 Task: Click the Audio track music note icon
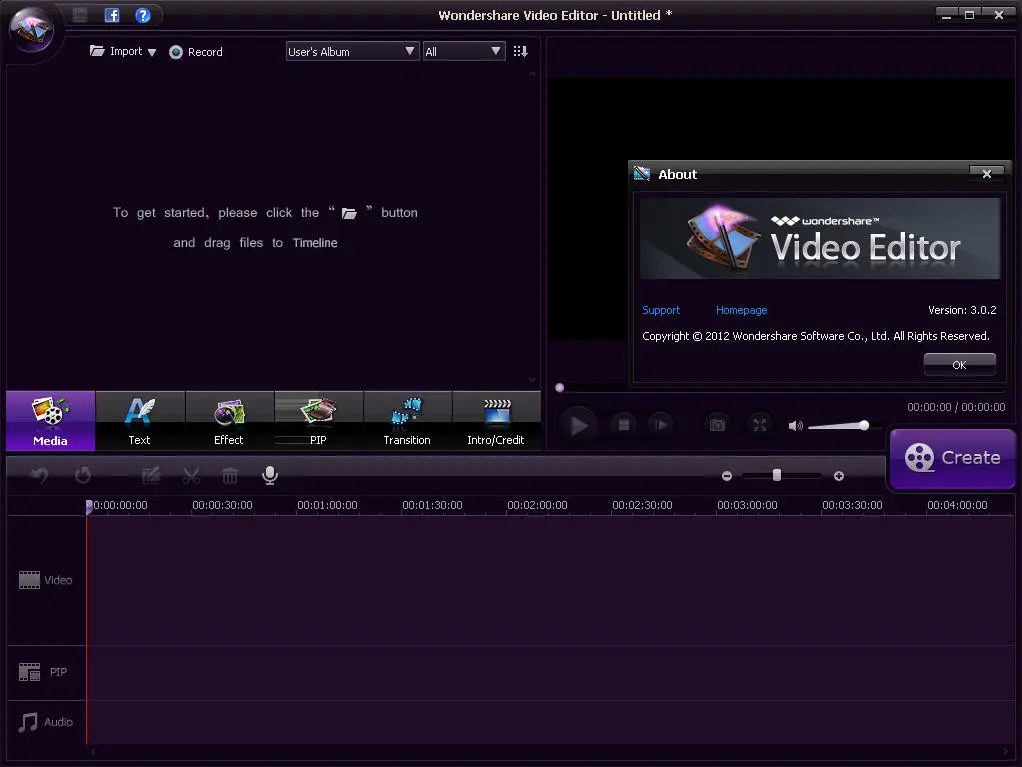pos(28,722)
